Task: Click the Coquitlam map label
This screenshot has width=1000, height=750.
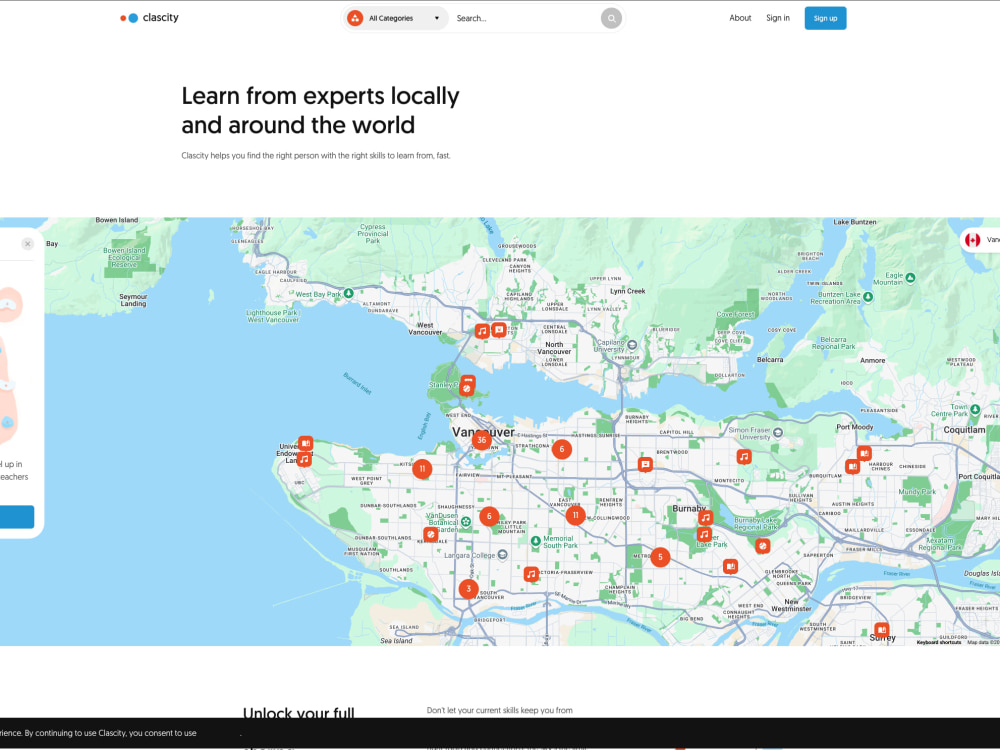Action: coord(964,430)
